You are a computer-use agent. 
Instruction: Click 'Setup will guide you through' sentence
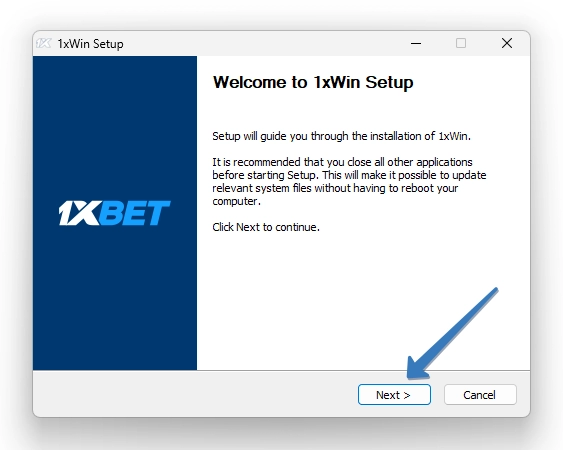341,136
